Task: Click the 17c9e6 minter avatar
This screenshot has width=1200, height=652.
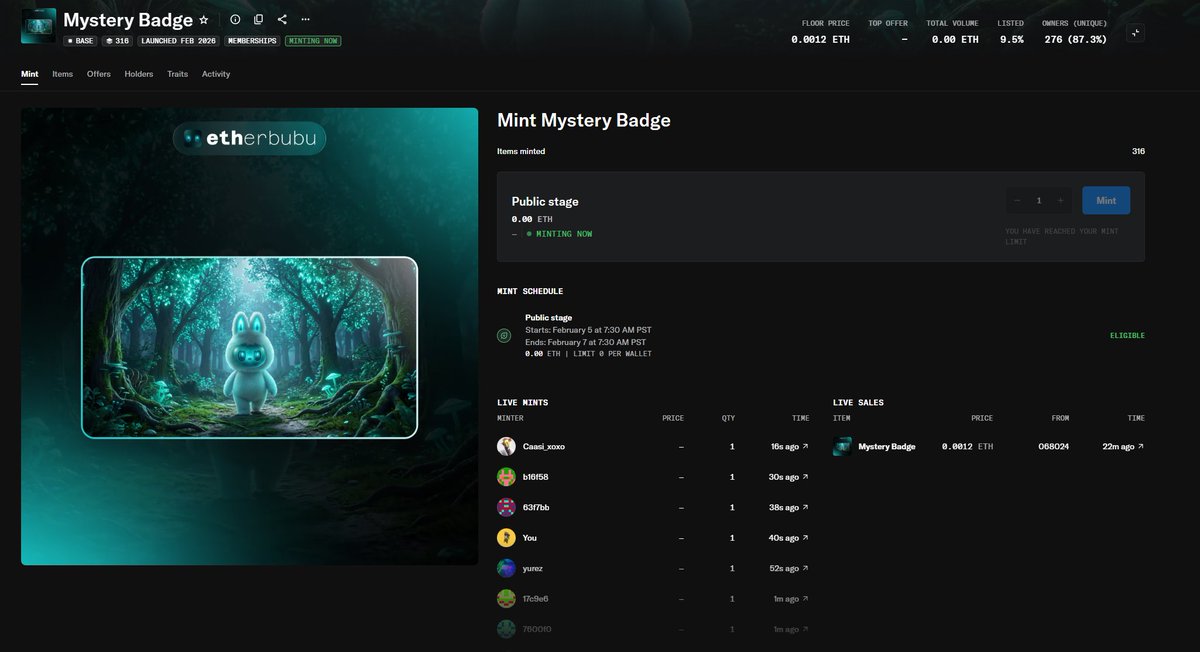Action: [x=506, y=599]
